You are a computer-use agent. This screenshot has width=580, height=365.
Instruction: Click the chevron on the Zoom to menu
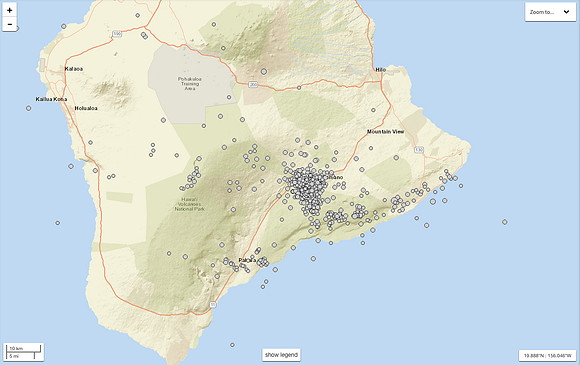pyautogui.click(x=566, y=12)
